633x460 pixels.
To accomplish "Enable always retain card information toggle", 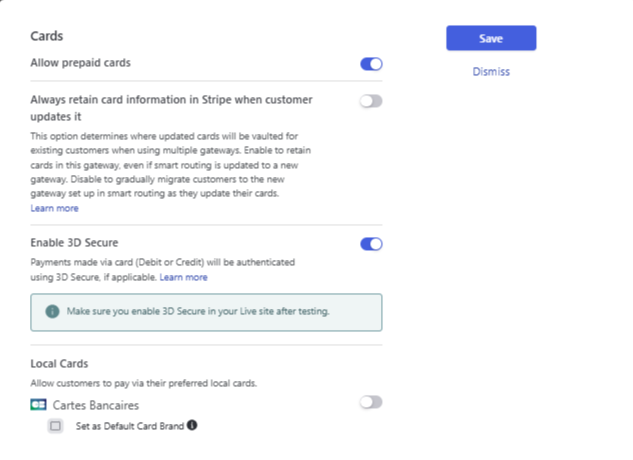I will pos(371,101).
